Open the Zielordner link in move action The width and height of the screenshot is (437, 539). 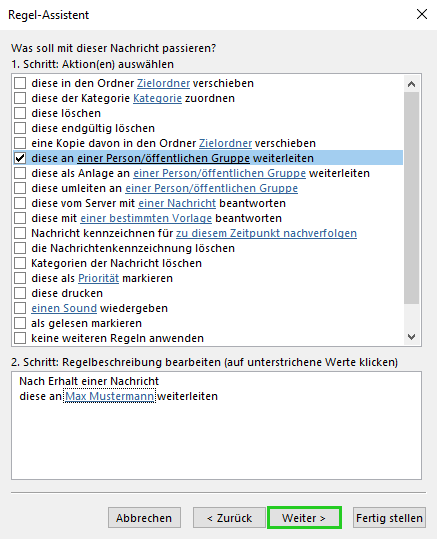pos(163,83)
